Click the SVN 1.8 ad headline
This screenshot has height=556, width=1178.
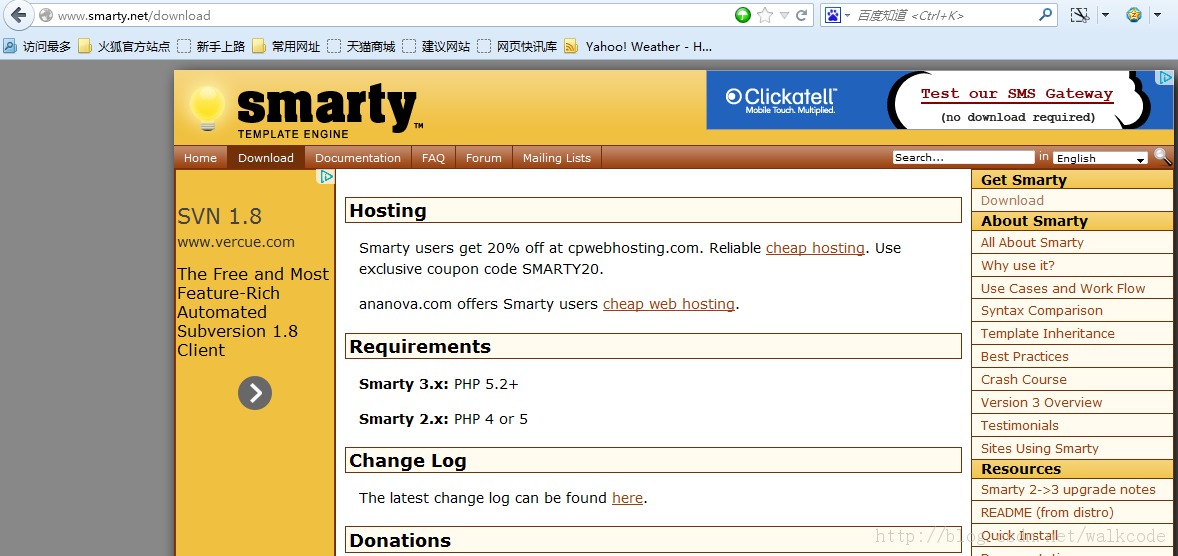pos(219,216)
